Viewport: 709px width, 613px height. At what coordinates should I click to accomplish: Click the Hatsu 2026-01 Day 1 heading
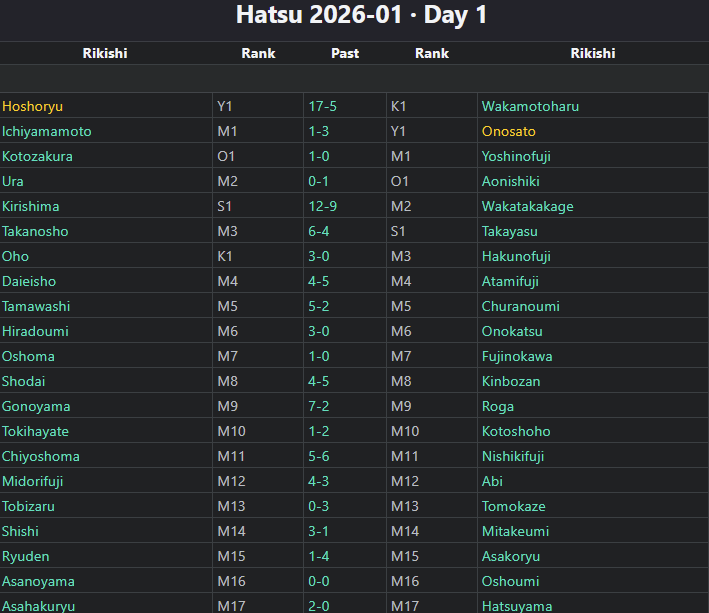[361, 14]
